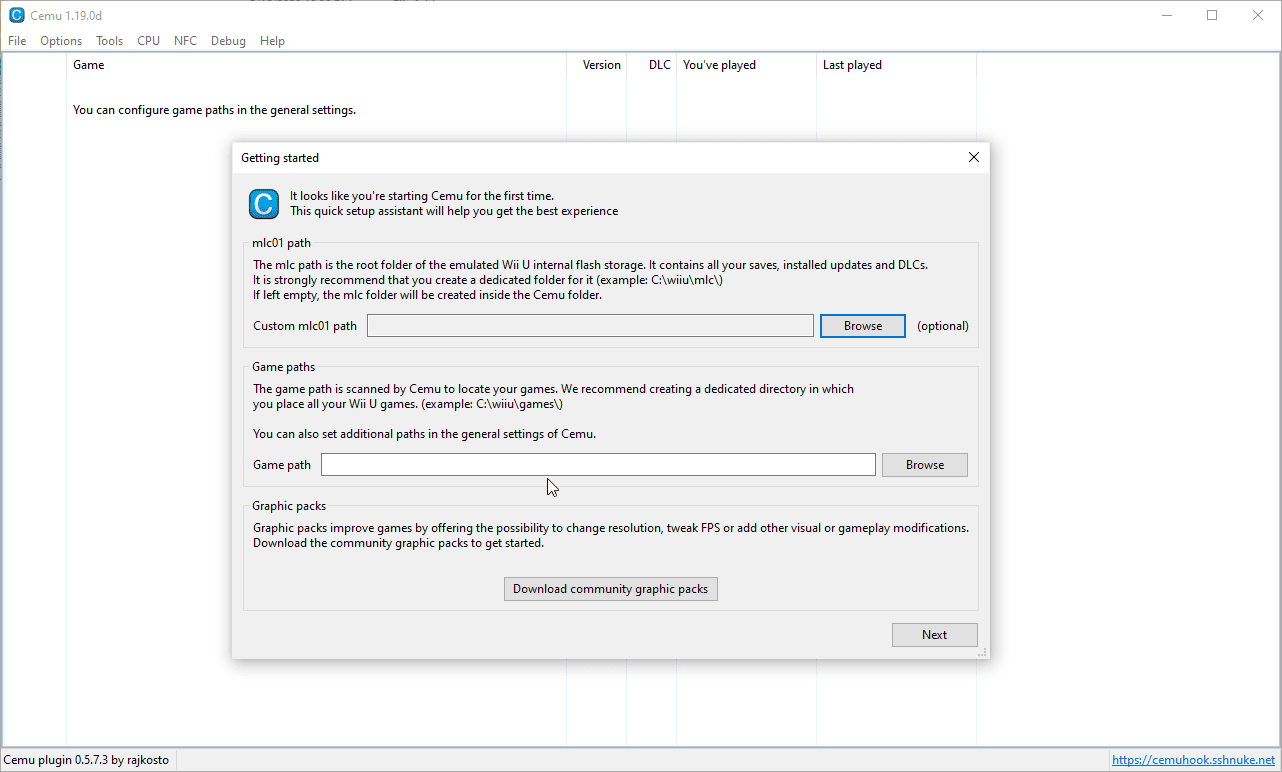The width and height of the screenshot is (1282, 772).
Task: Click the Custom mlc01 path field
Action: [x=589, y=326]
